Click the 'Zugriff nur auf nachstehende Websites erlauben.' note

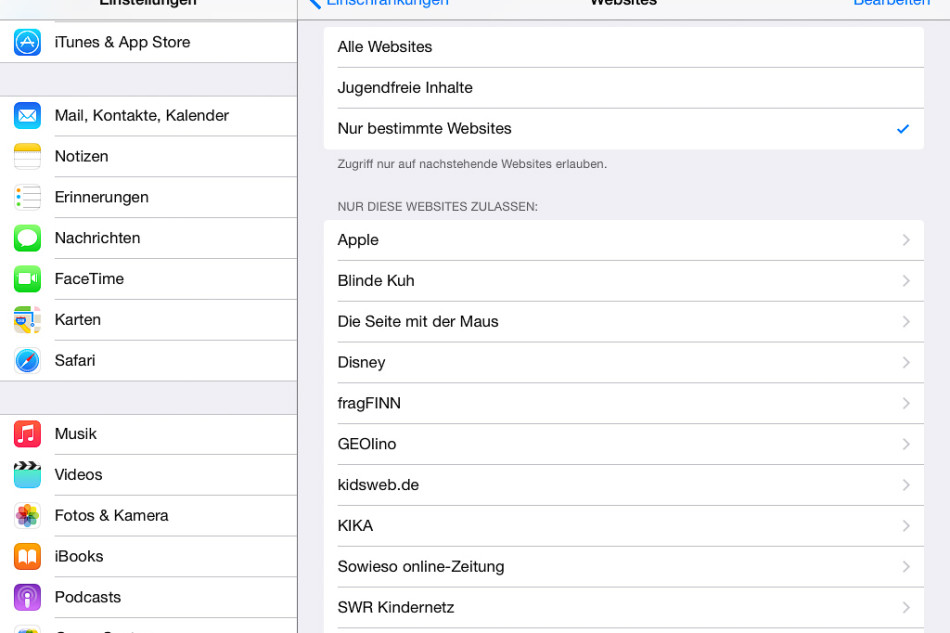(x=472, y=164)
